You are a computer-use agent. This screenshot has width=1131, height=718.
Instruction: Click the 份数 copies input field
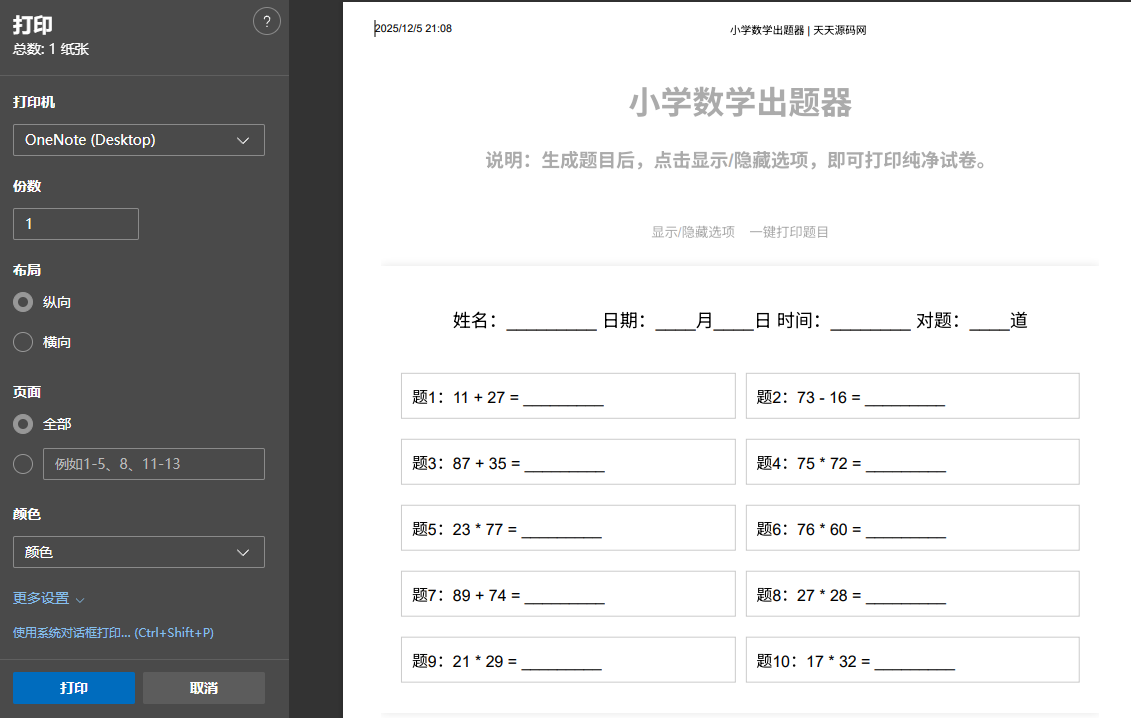75,223
